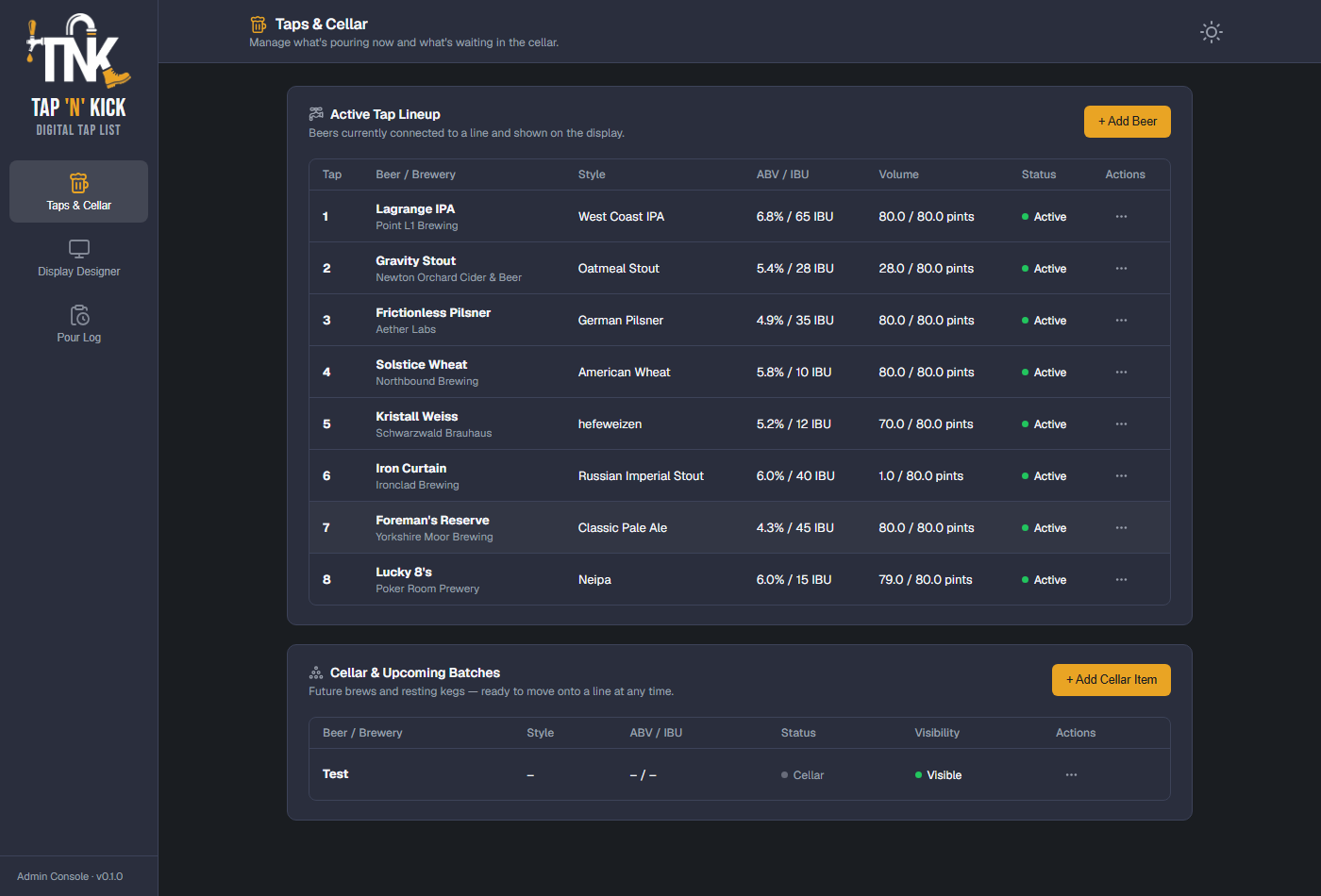Click the Cellar & Upcoming Batches section icon
The image size is (1321, 896).
(316, 672)
